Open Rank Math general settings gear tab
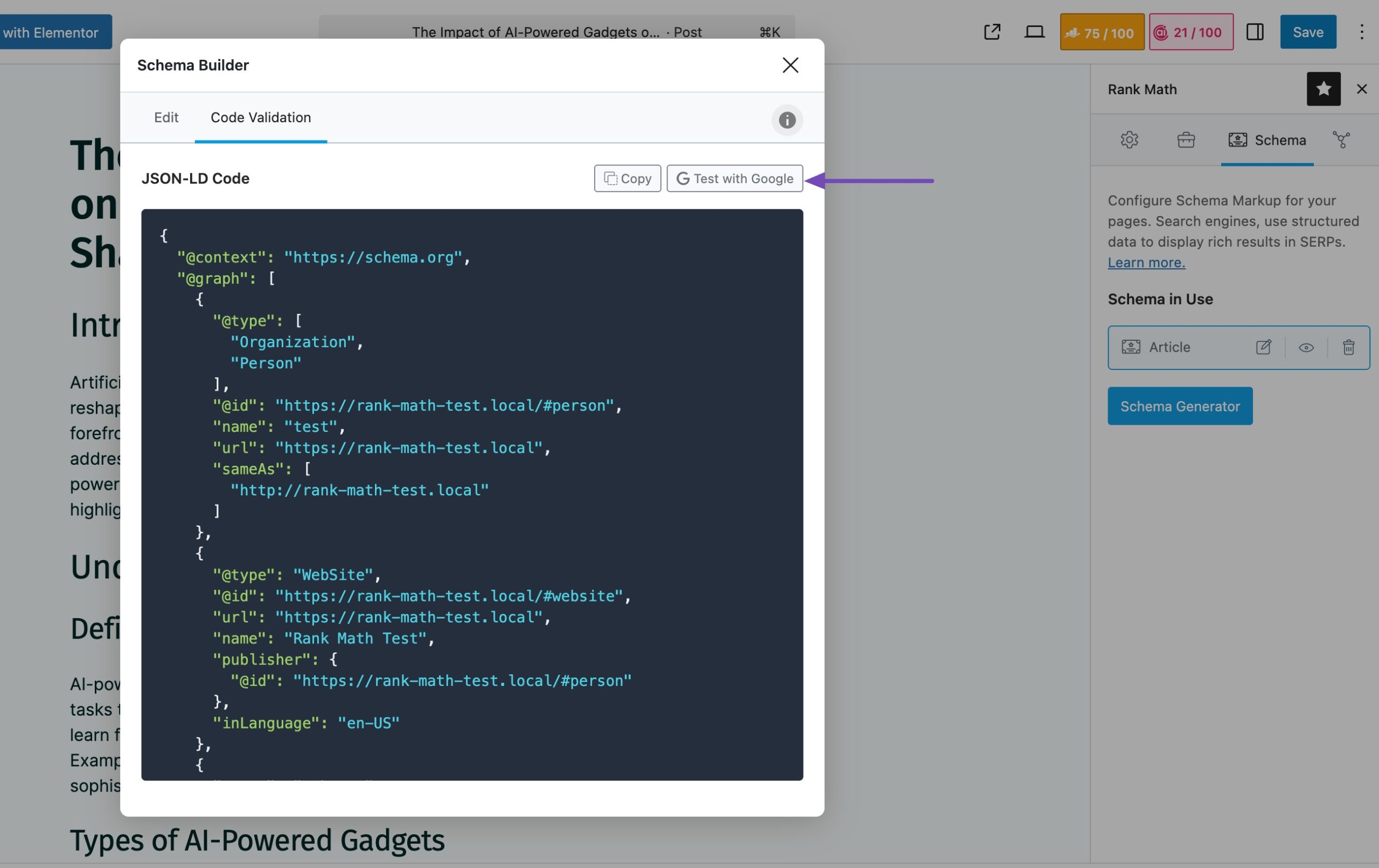 (1129, 139)
